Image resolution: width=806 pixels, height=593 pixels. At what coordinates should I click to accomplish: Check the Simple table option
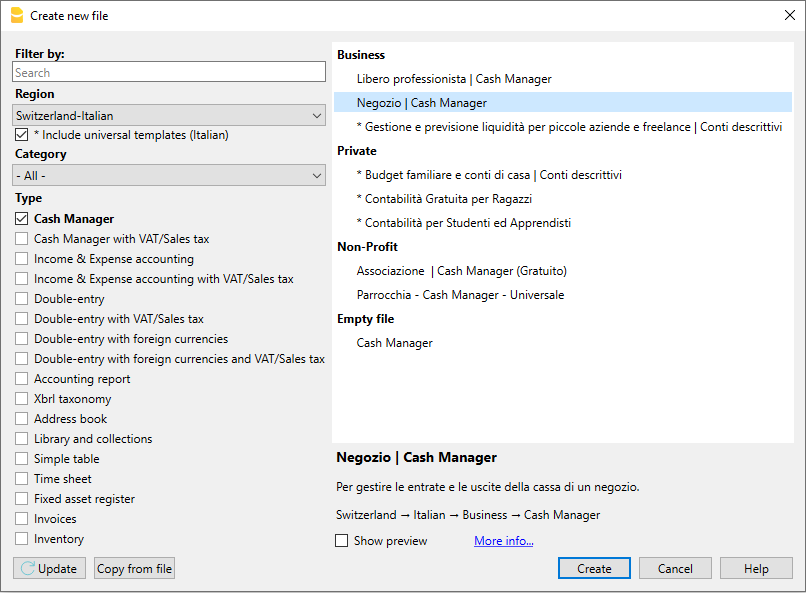pos(22,459)
